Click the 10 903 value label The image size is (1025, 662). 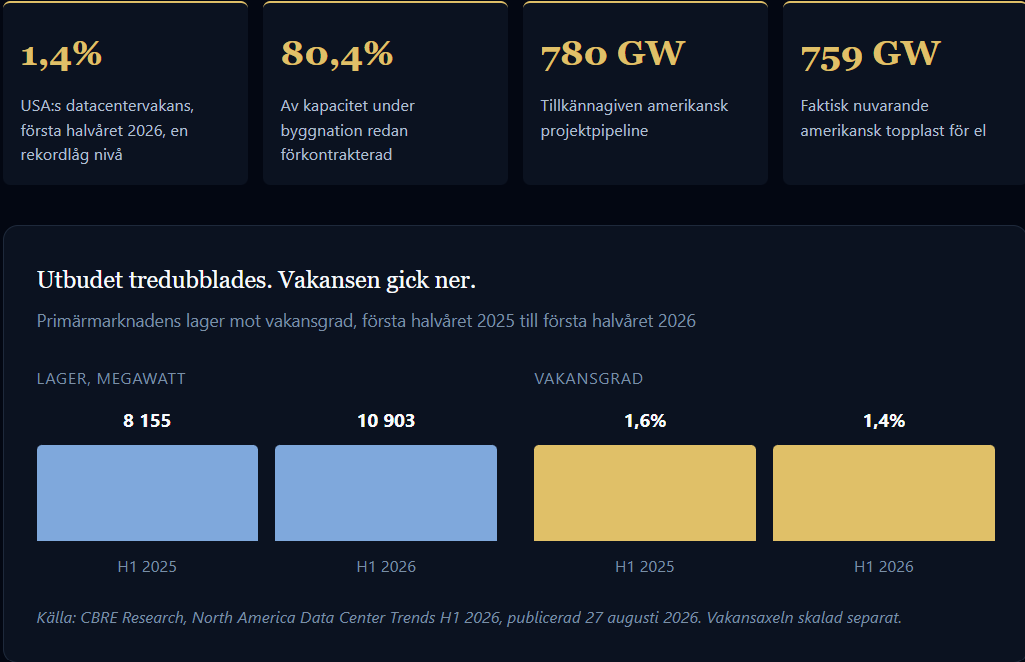[x=386, y=421]
